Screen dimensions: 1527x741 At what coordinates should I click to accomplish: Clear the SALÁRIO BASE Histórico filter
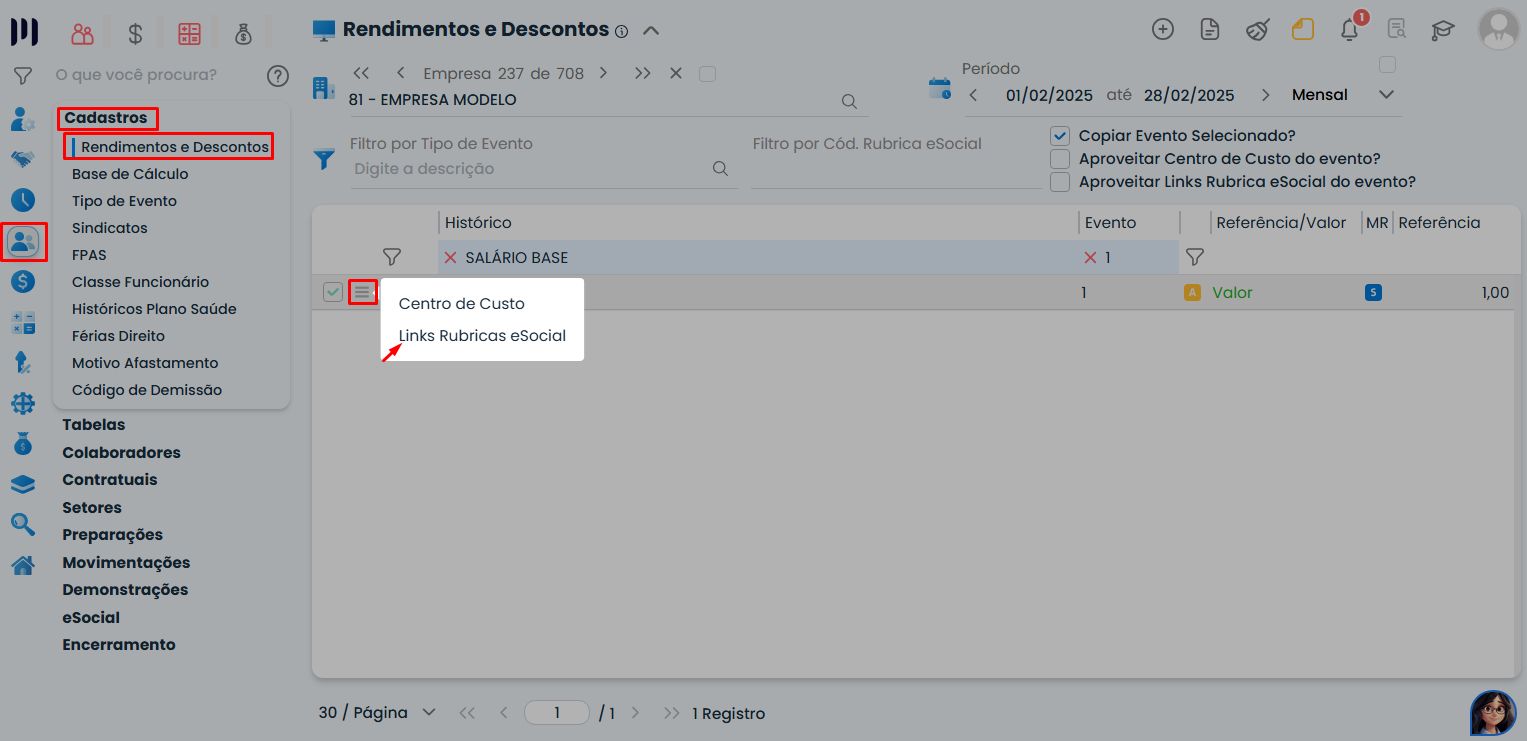point(450,258)
